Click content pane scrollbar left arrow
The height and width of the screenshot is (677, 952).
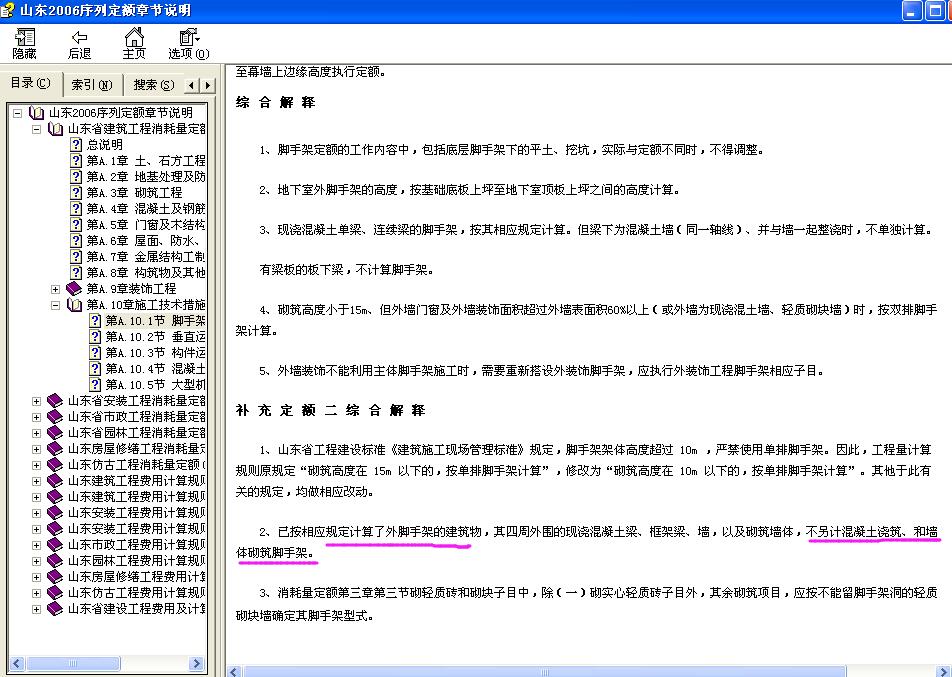pyautogui.click(x=234, y=672)
